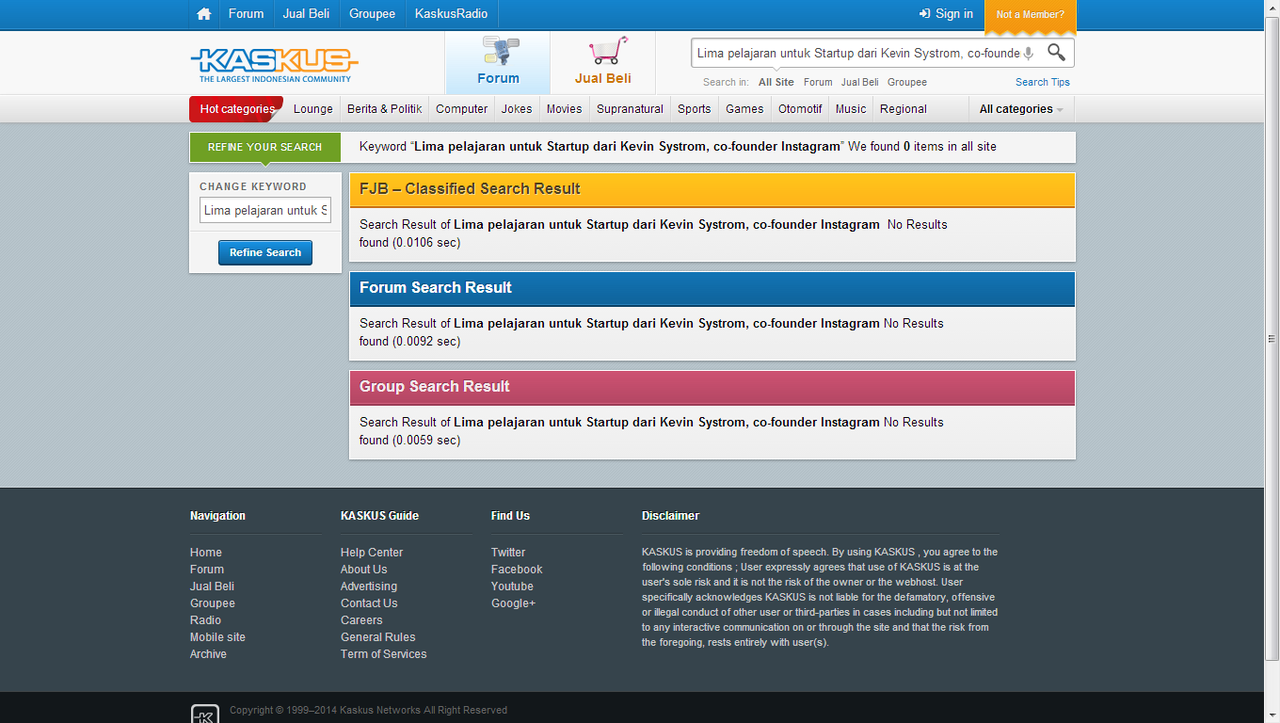Open Advertising footer link
Viewport: 1280px width, 723px height.
coord(369,586)
